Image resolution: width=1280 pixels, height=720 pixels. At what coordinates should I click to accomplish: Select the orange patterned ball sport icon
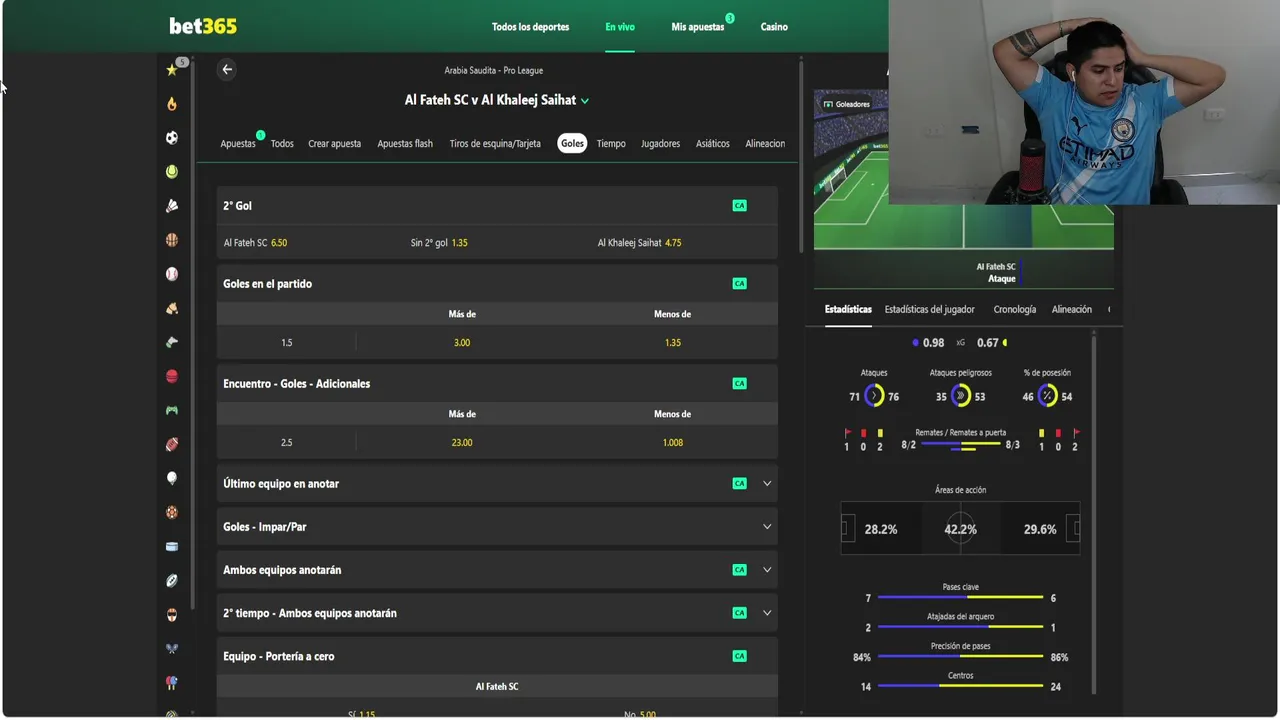(172, 512)
